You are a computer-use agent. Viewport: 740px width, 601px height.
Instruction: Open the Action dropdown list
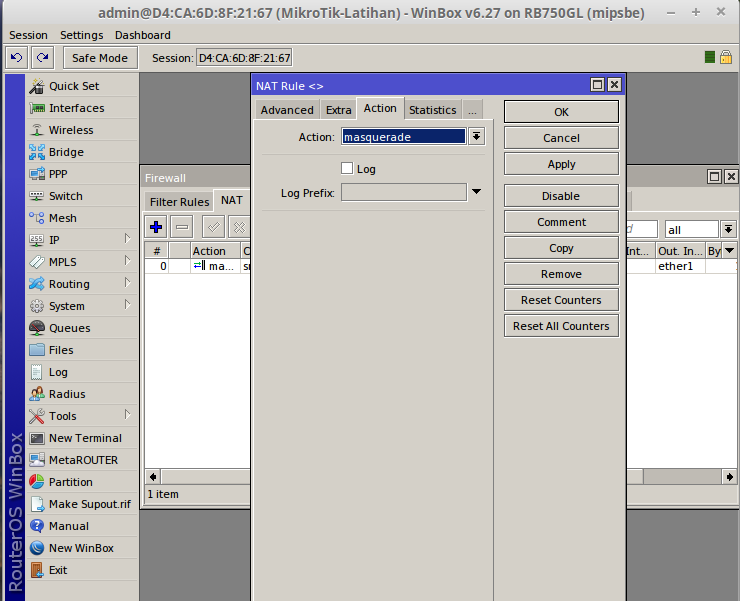(477, 136)
